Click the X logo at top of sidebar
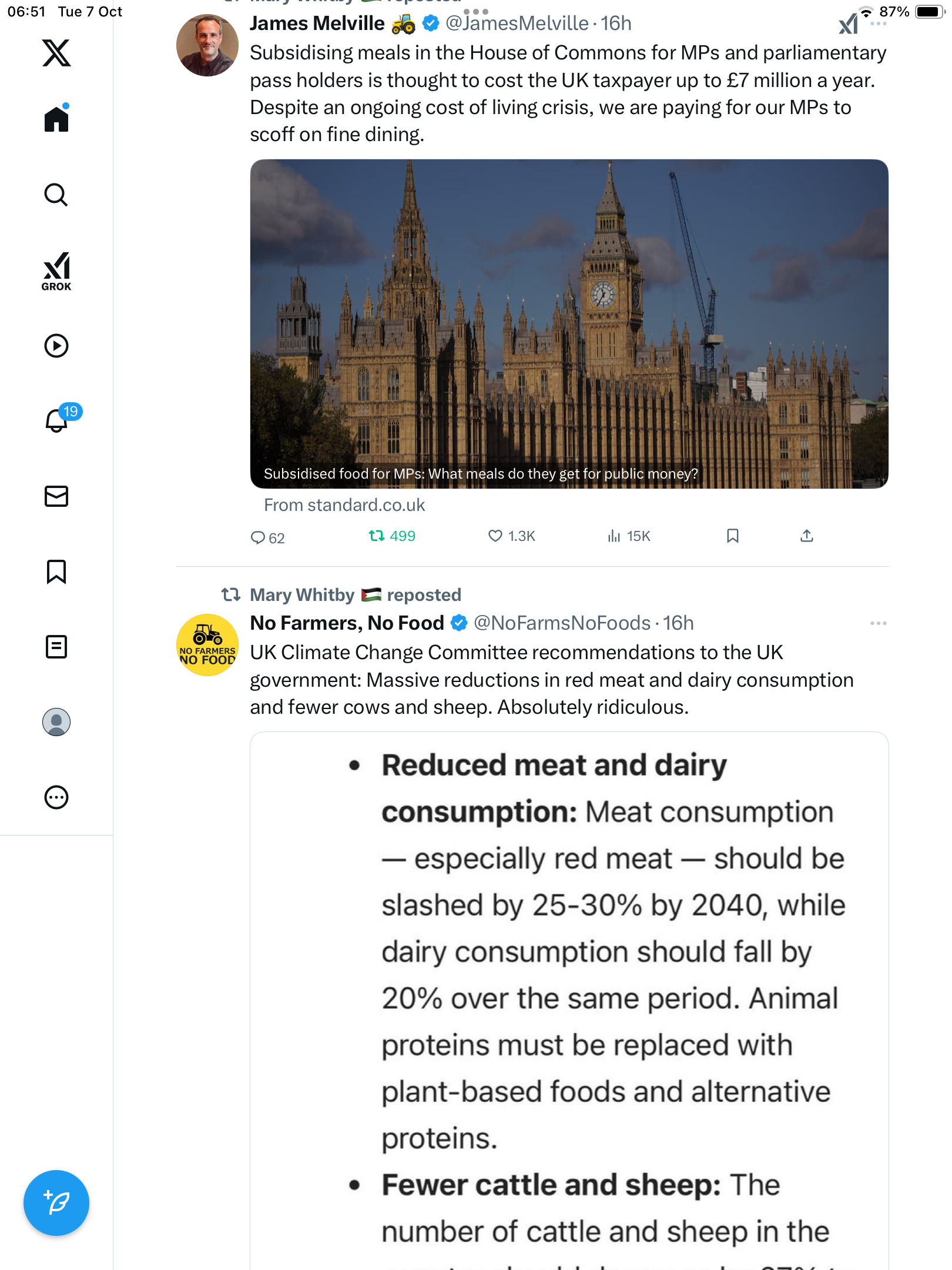The image size is (952, 1270). (56, 53)
